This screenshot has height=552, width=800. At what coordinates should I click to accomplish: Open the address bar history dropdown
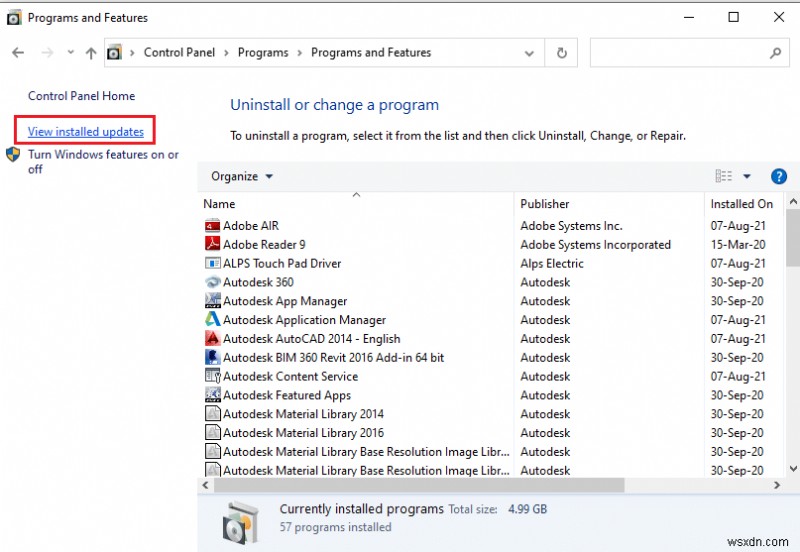530,53
